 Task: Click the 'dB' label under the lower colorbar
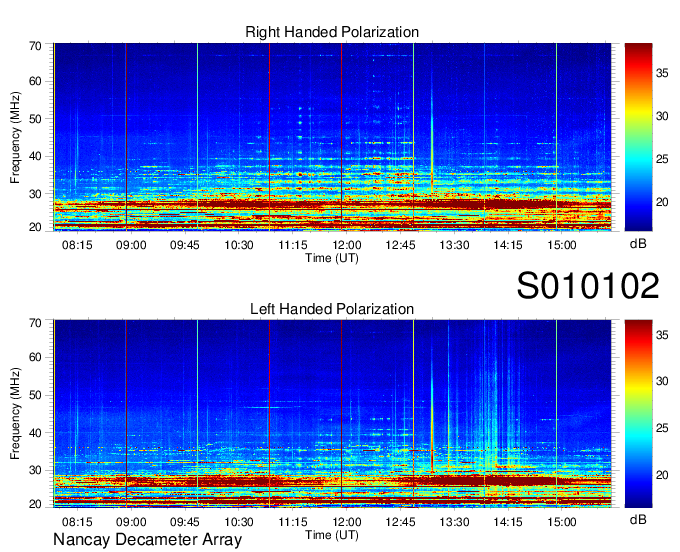click(x=638, y=519)
